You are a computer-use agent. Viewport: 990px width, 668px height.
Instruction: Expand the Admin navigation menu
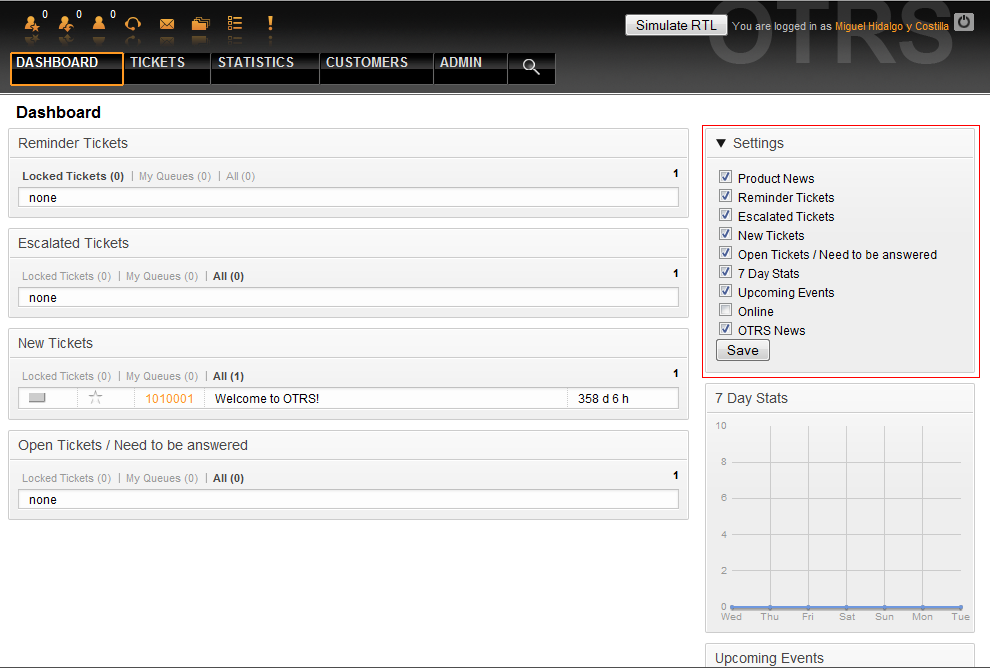tap(461, 63)
